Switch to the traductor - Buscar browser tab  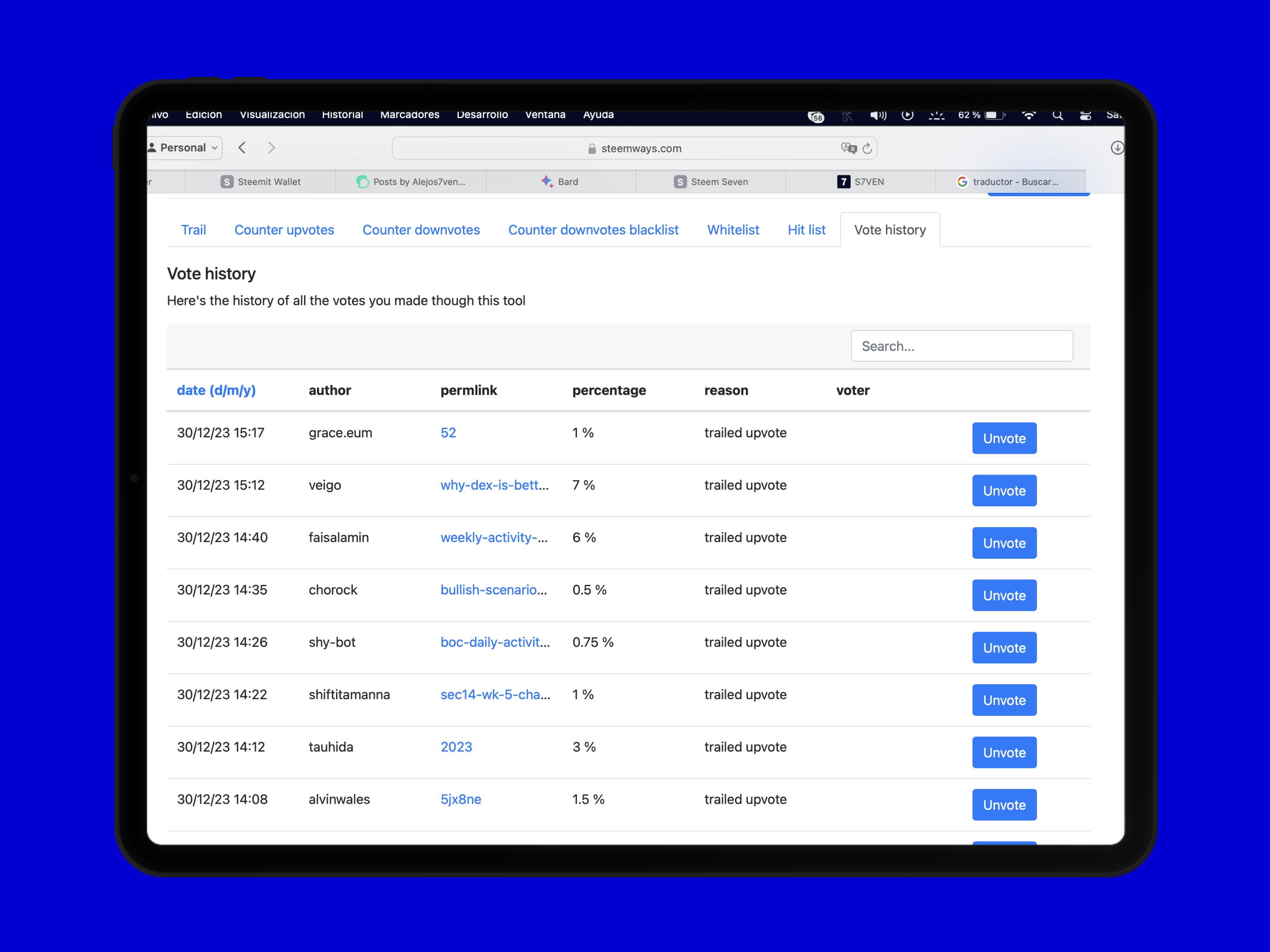[x=1010, y=181]
